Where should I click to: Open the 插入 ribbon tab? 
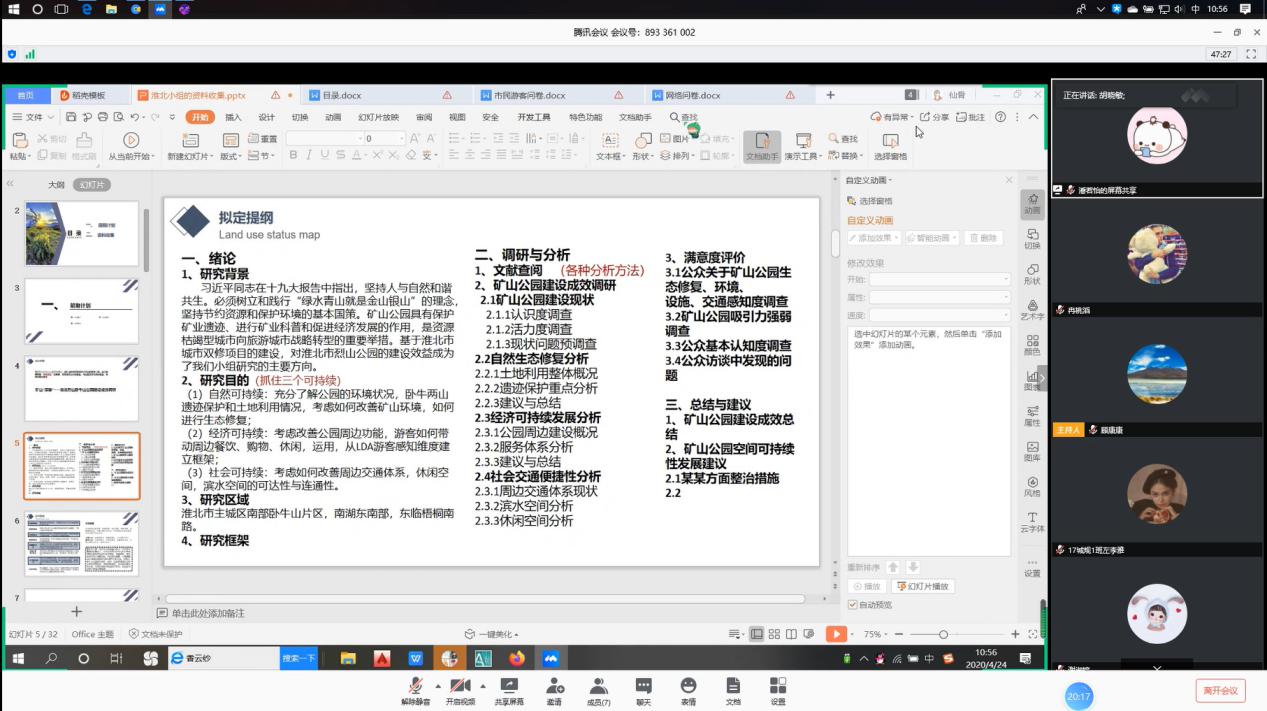[x=233, y=117]
